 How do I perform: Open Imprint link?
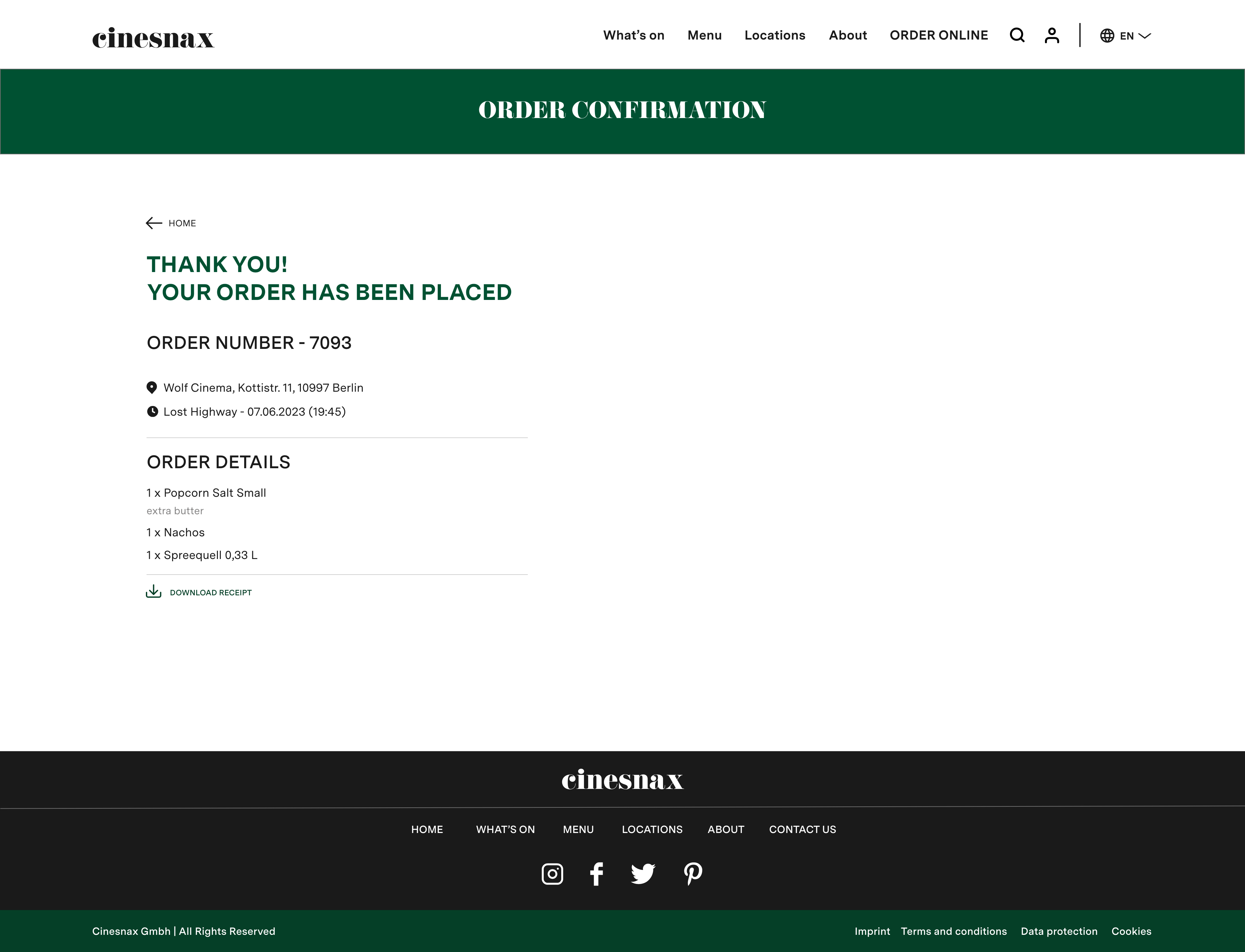(x=872, y=931)
